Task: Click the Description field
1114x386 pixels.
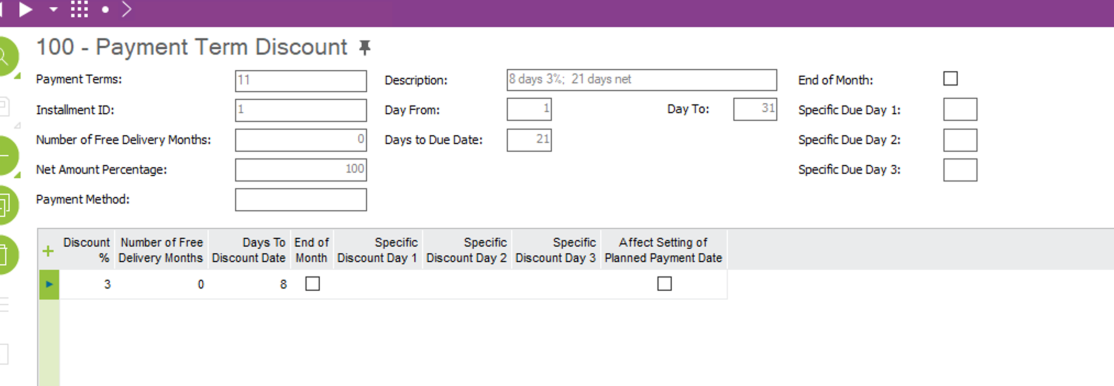Action: click(x=642, y=80)
